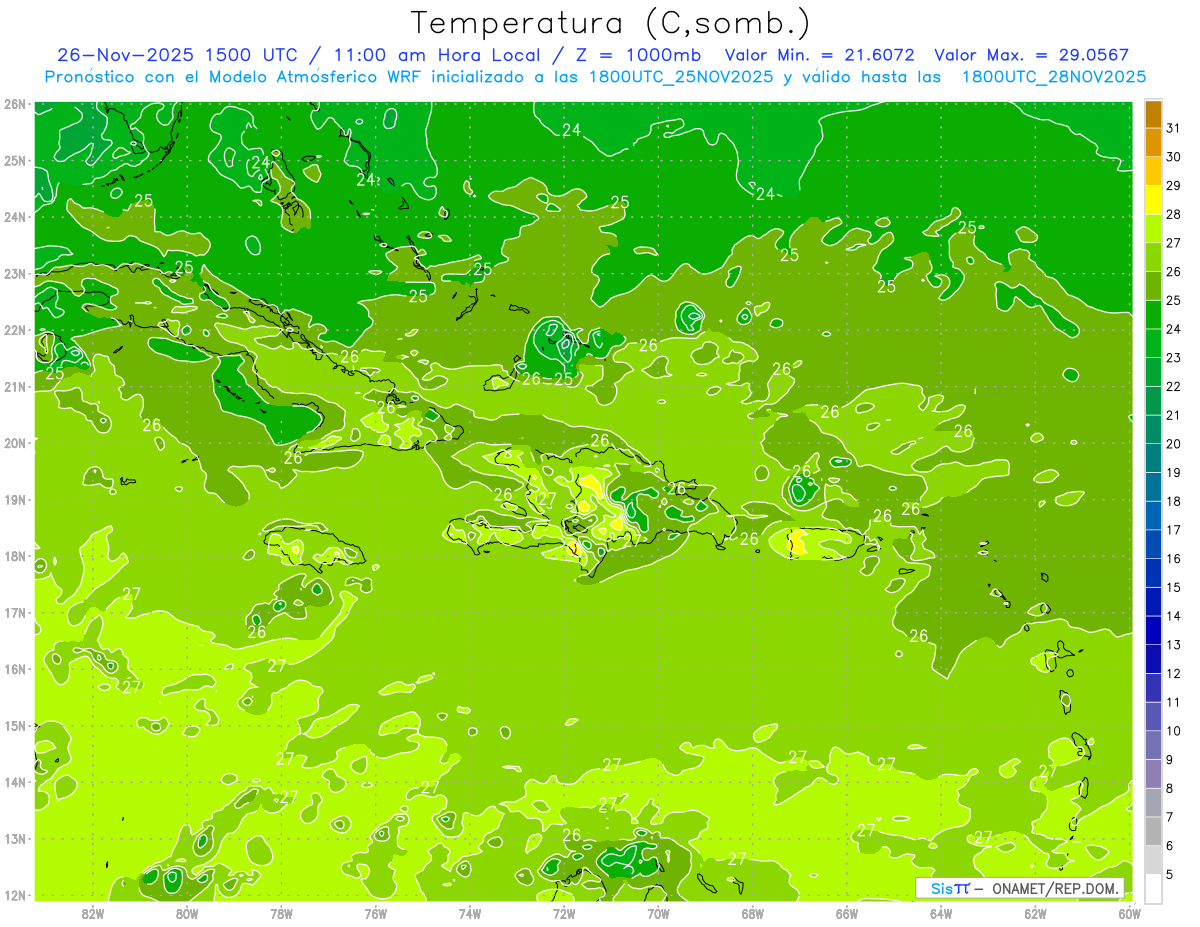Click the "SisPI - ONAMET/REP.DOM." credit label
The height and width of the screenshot is (927, 1200).
[x=1020, y=888]
